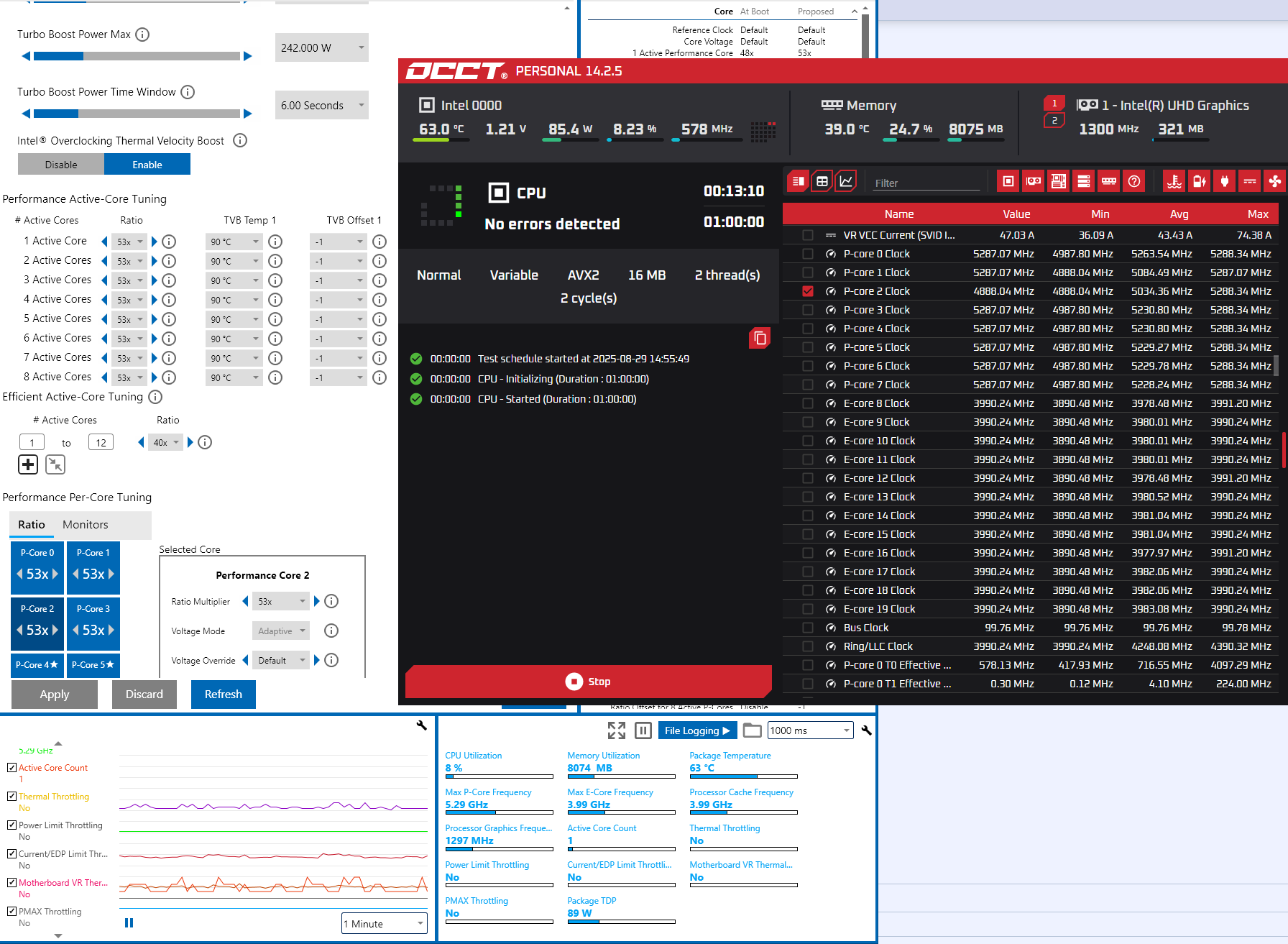Open the ratio dropdown for 1 Active Core
Screen dimensions: 1288x944
[x=130, y=242]
